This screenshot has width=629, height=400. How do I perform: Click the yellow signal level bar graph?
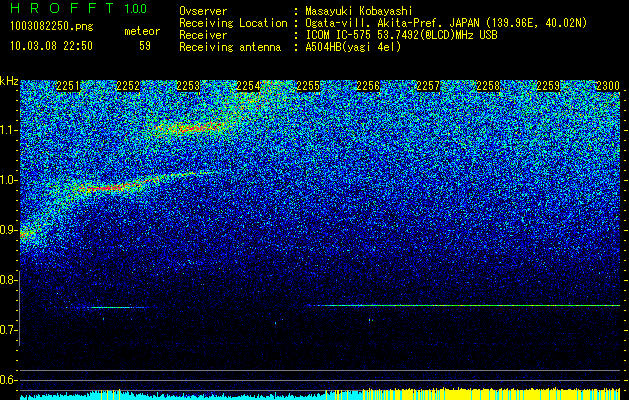click(491, 394)
